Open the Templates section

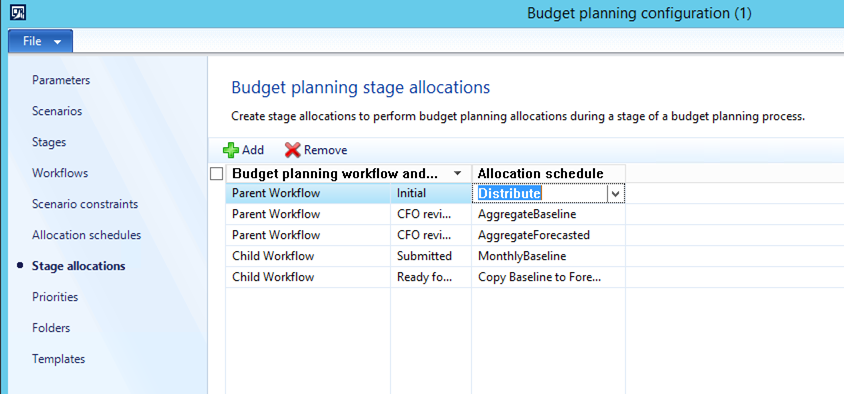pos(58,359)
